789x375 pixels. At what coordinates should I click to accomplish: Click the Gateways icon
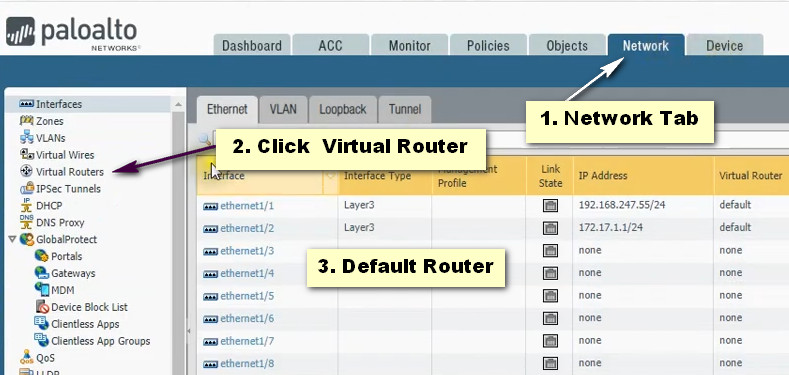(41, 273)
